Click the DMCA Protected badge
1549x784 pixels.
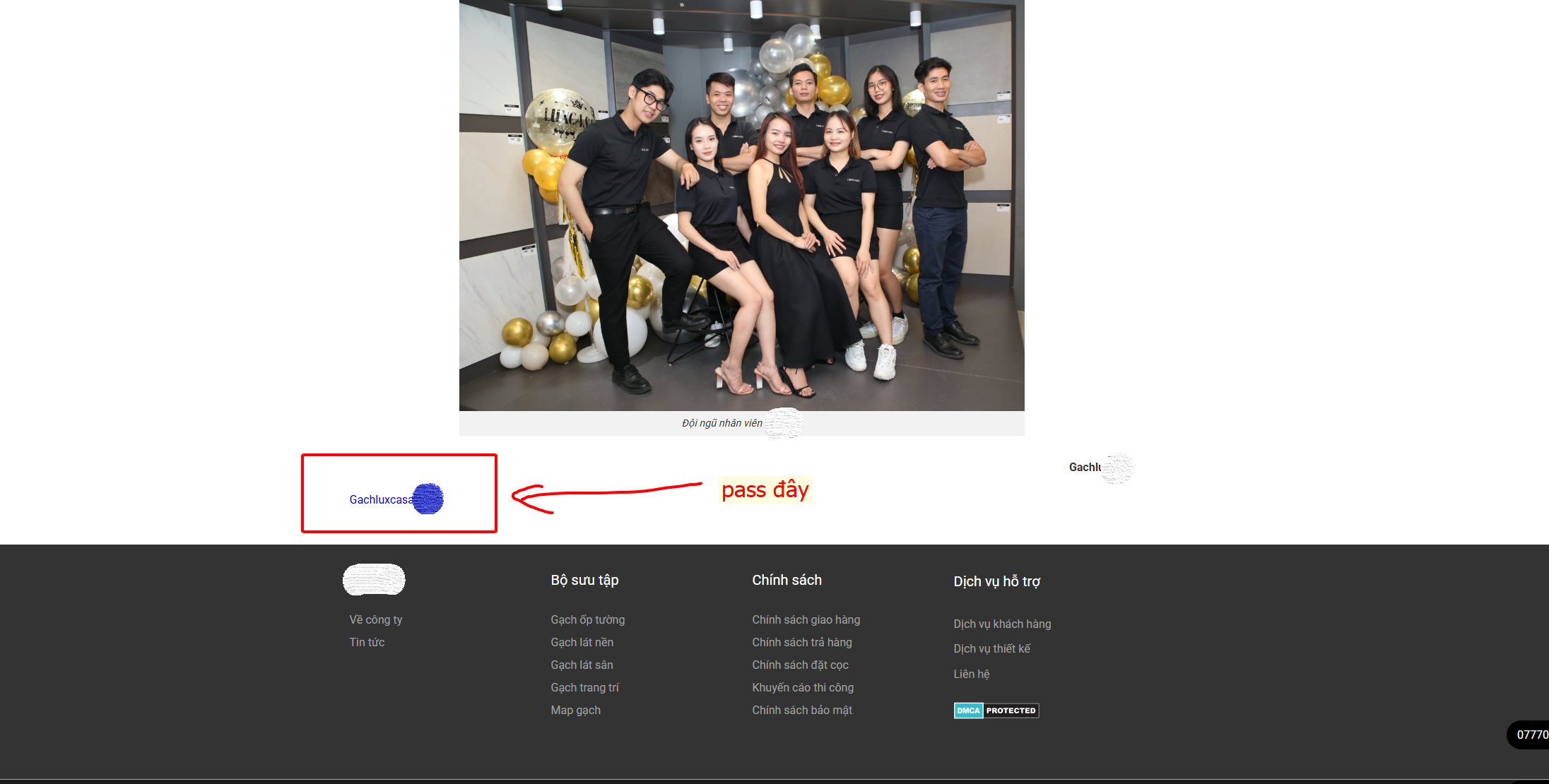coord(996,711)
